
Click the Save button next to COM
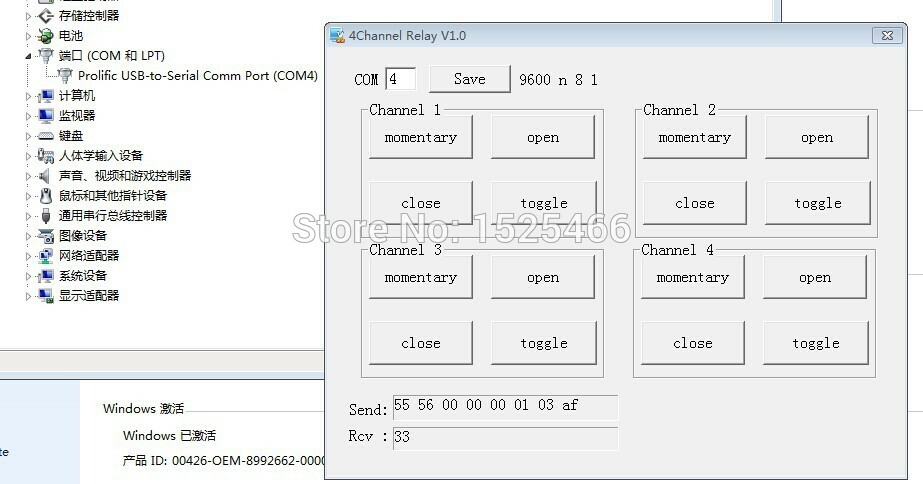[x=470, y=79]
